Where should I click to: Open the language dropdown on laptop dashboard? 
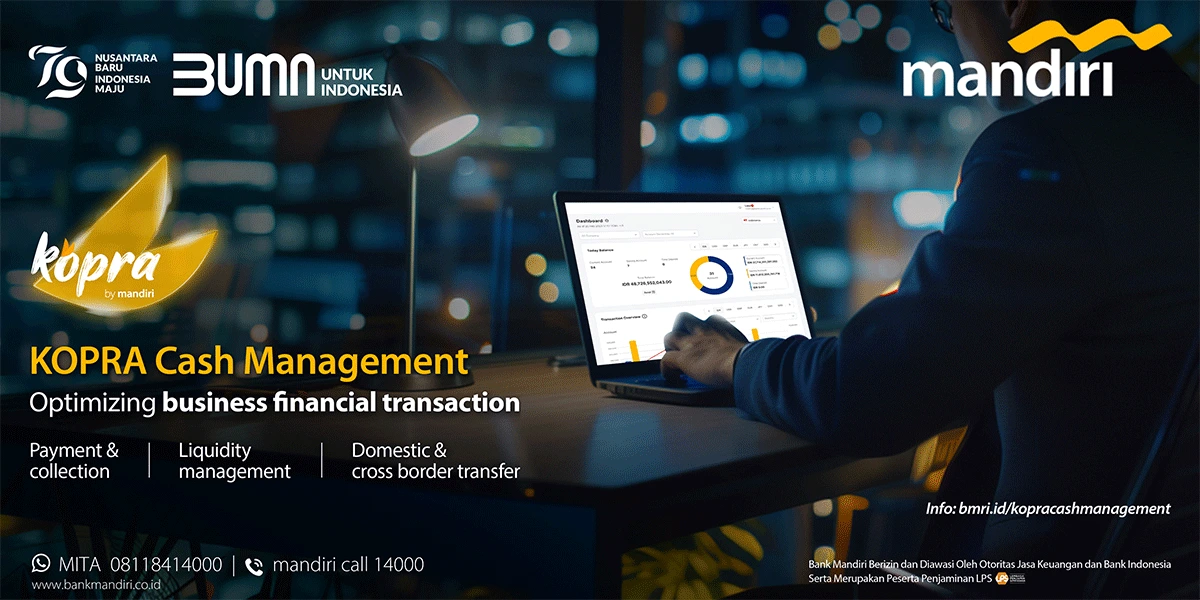tap(760, 219)
